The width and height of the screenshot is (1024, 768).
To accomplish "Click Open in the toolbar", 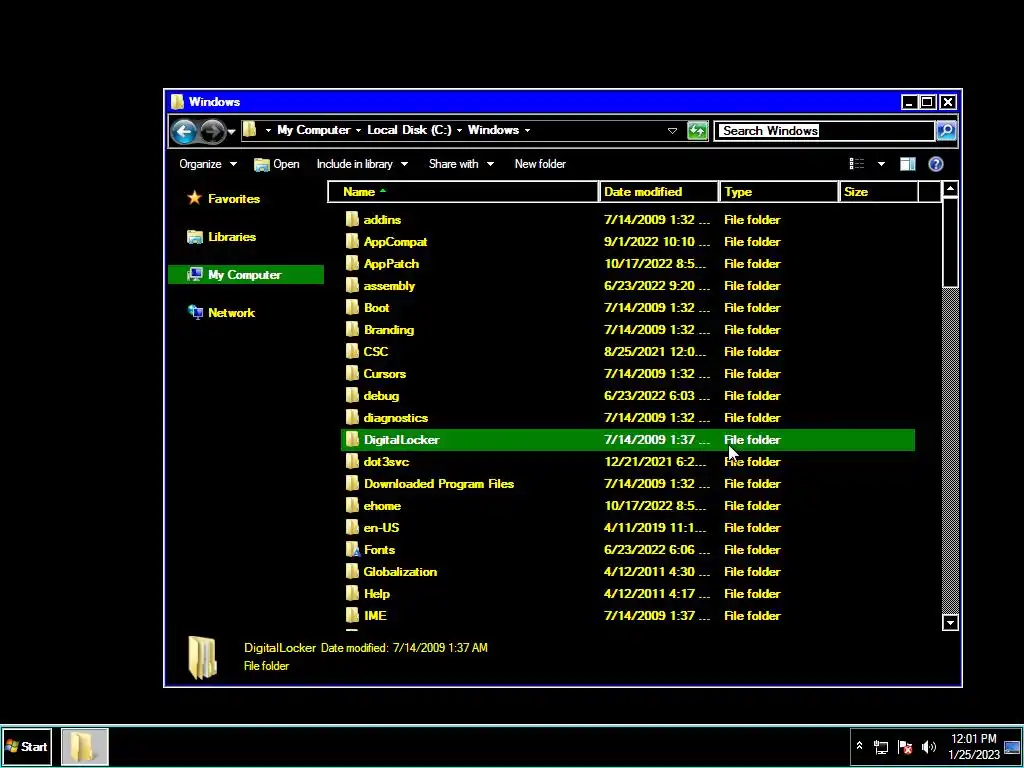I will pos(277,164).
